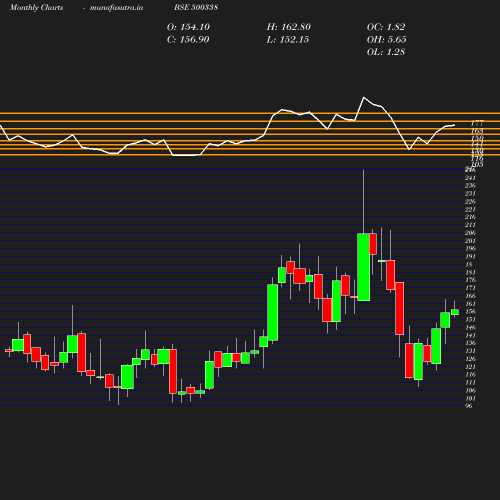The image size is (500, 500).
Task: Select the close value "C: 156.90"
Action: tap(188, 40)
